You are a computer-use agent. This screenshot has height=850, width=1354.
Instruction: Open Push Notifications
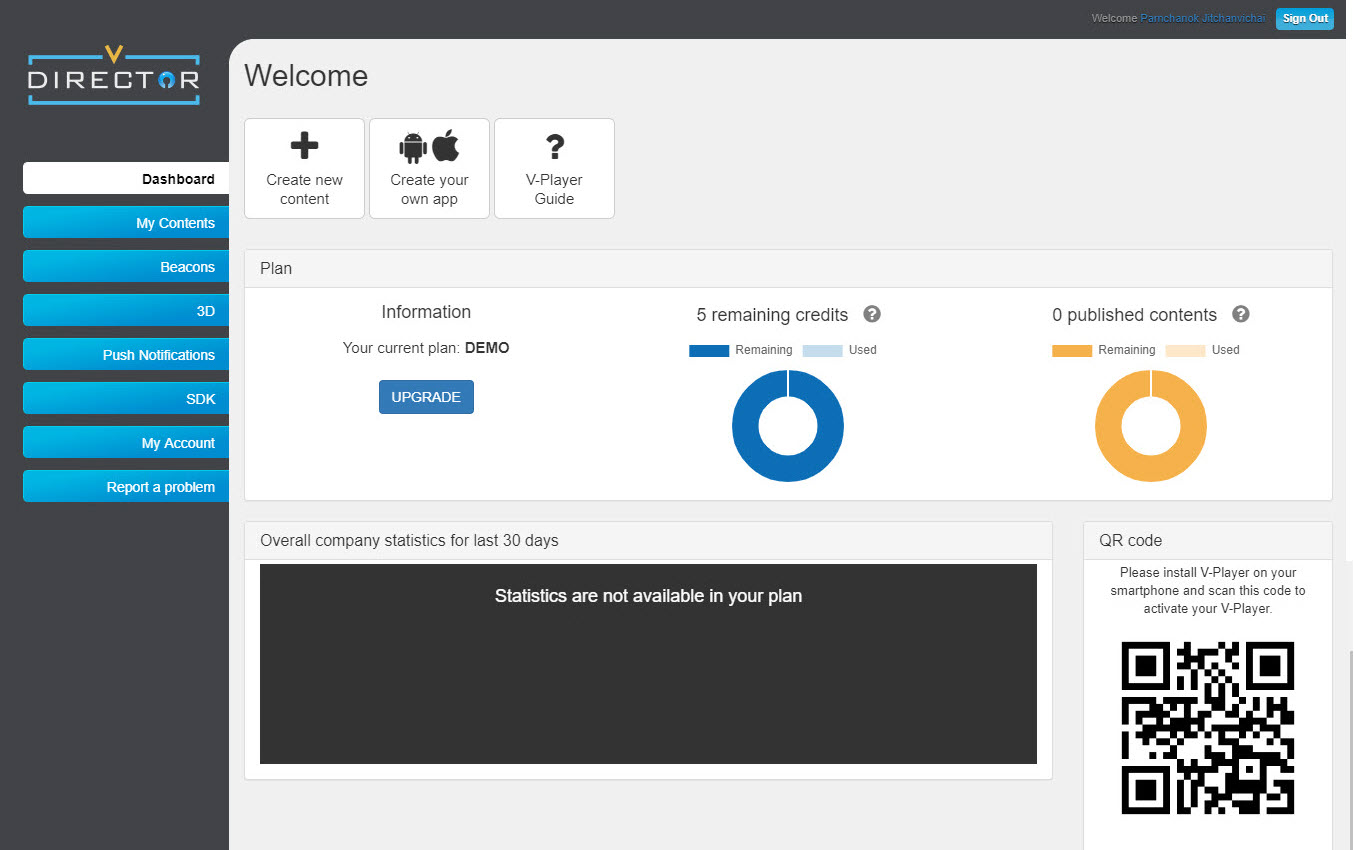[x=126, y=355]
